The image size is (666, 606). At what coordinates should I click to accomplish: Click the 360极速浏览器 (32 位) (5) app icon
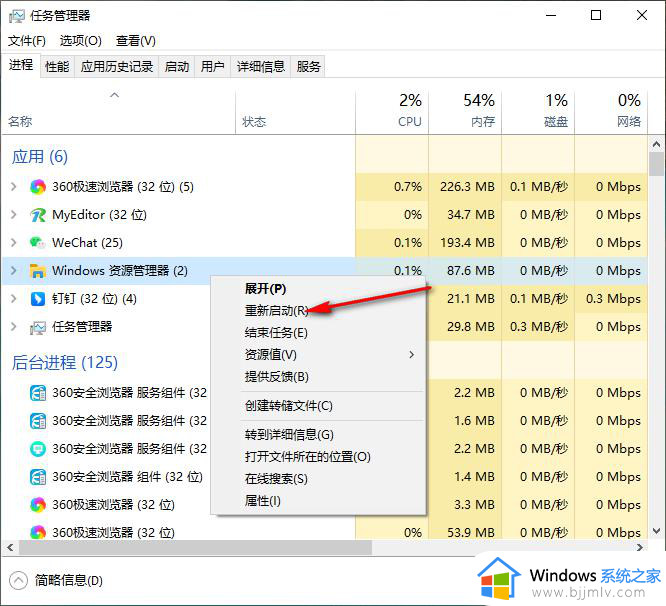(x=38, y=187)
